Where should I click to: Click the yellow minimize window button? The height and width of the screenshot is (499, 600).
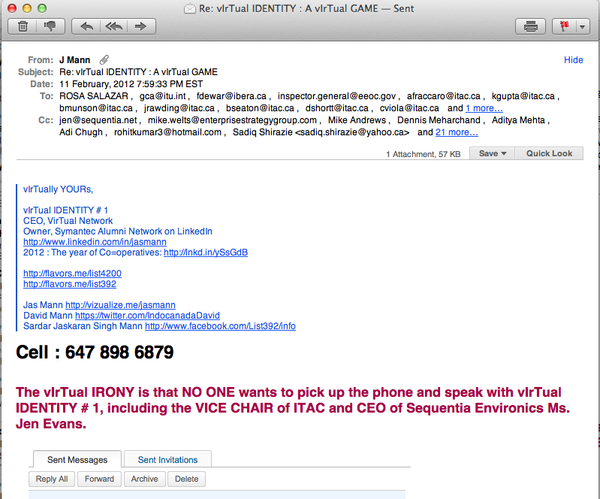coord(27,8)
